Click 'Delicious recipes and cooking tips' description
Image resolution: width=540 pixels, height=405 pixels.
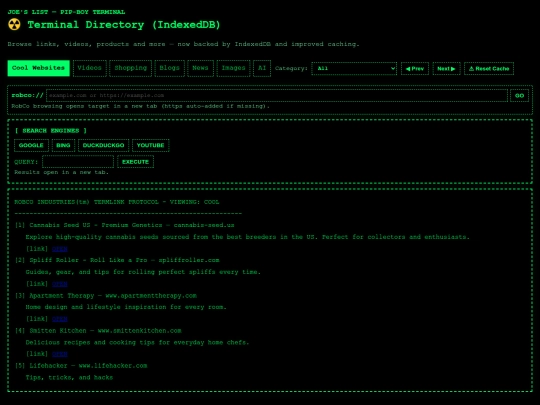pos(137,342)
